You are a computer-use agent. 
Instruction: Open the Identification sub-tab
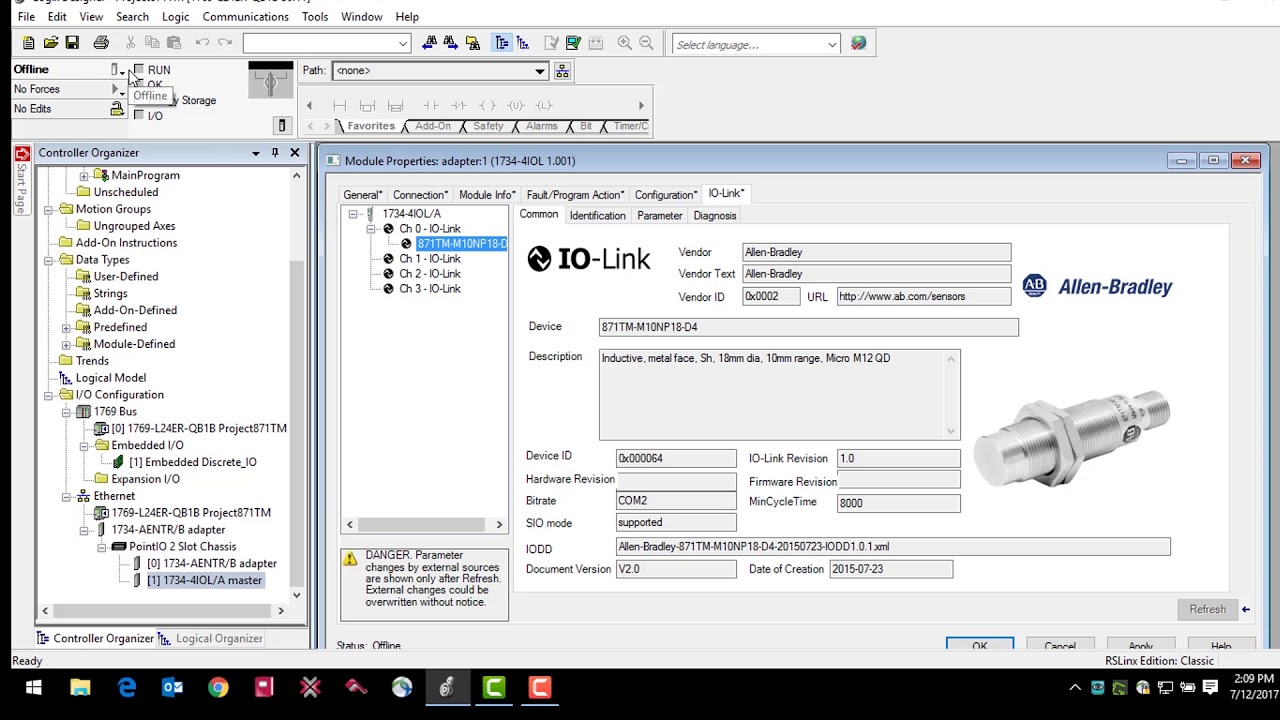tap(597, 216)
